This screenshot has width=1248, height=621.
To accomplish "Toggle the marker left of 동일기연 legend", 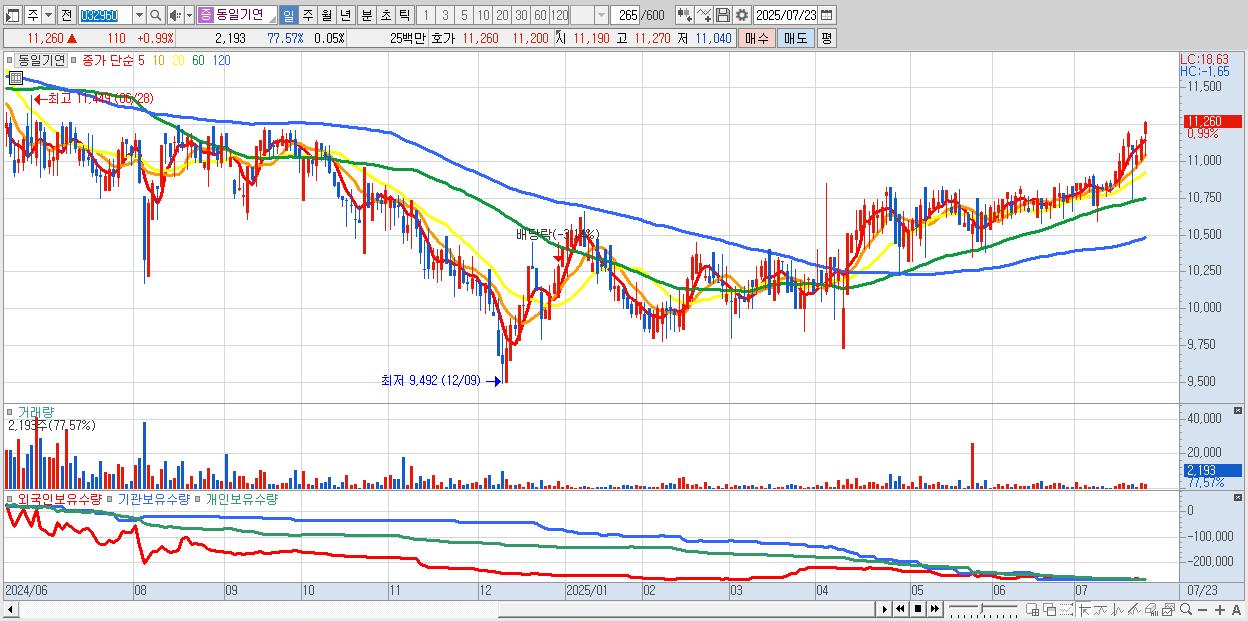I will pos(12,60).
